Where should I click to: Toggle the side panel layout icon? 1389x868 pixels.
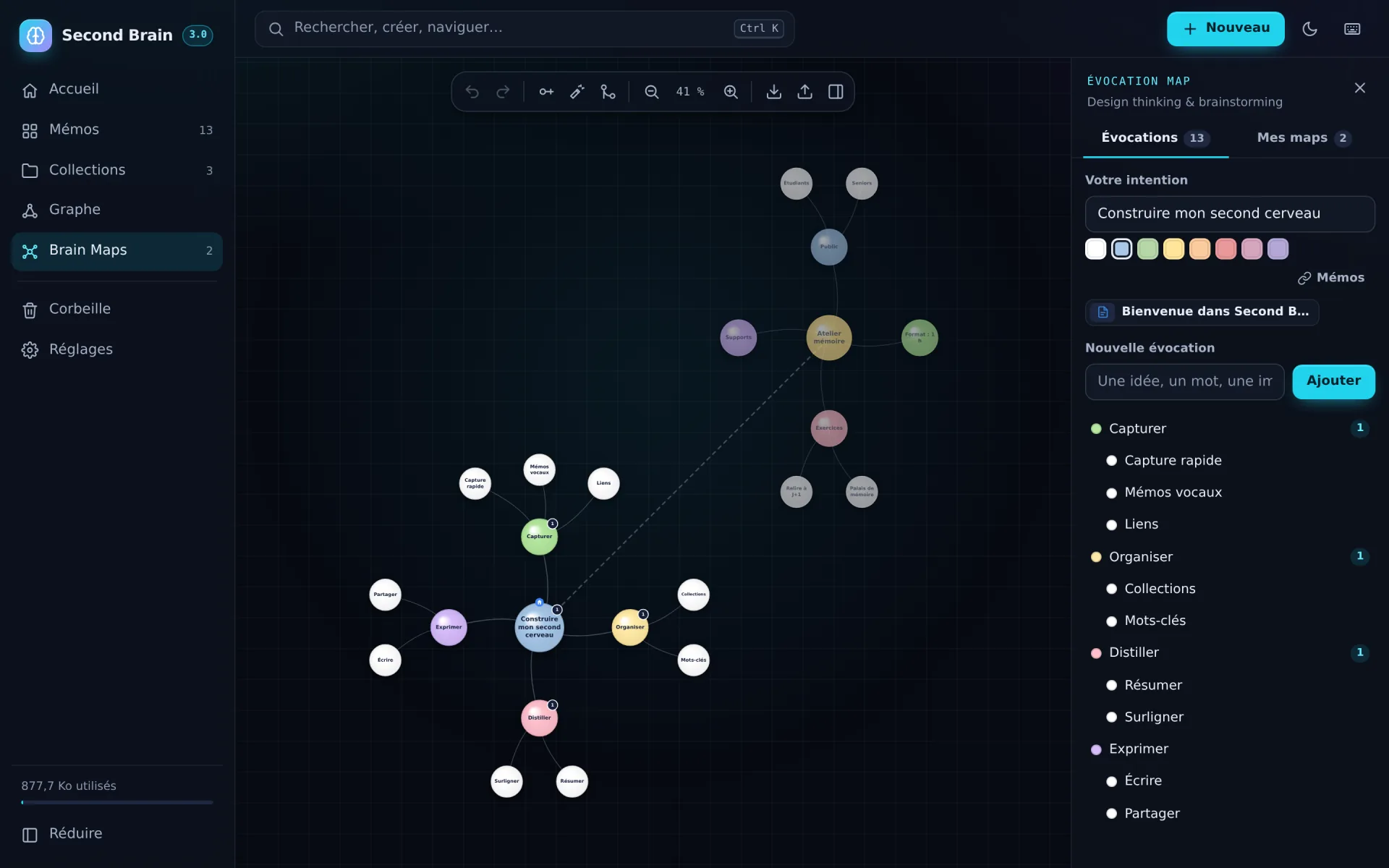(836, 92)
